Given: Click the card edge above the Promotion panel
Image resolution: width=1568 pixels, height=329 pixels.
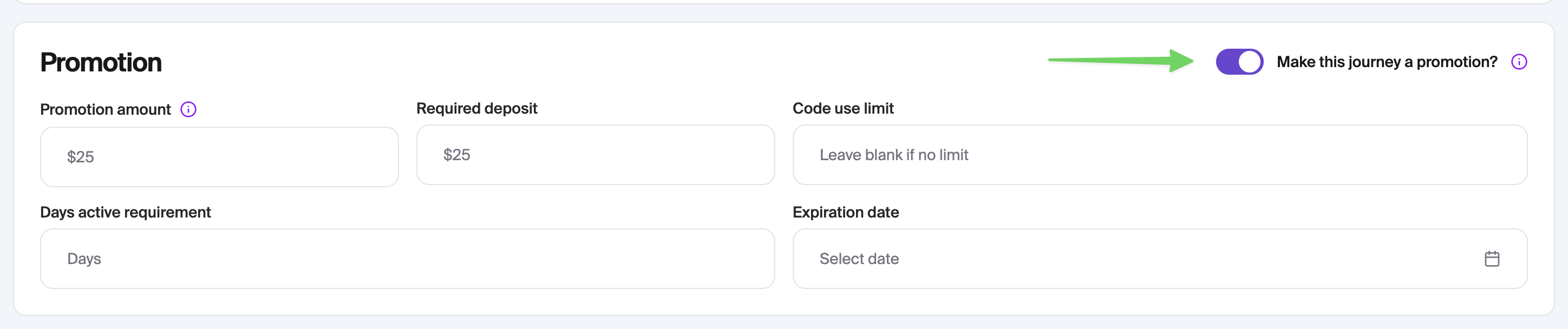Looking at the screenshot, I should [x=784, y=2].
